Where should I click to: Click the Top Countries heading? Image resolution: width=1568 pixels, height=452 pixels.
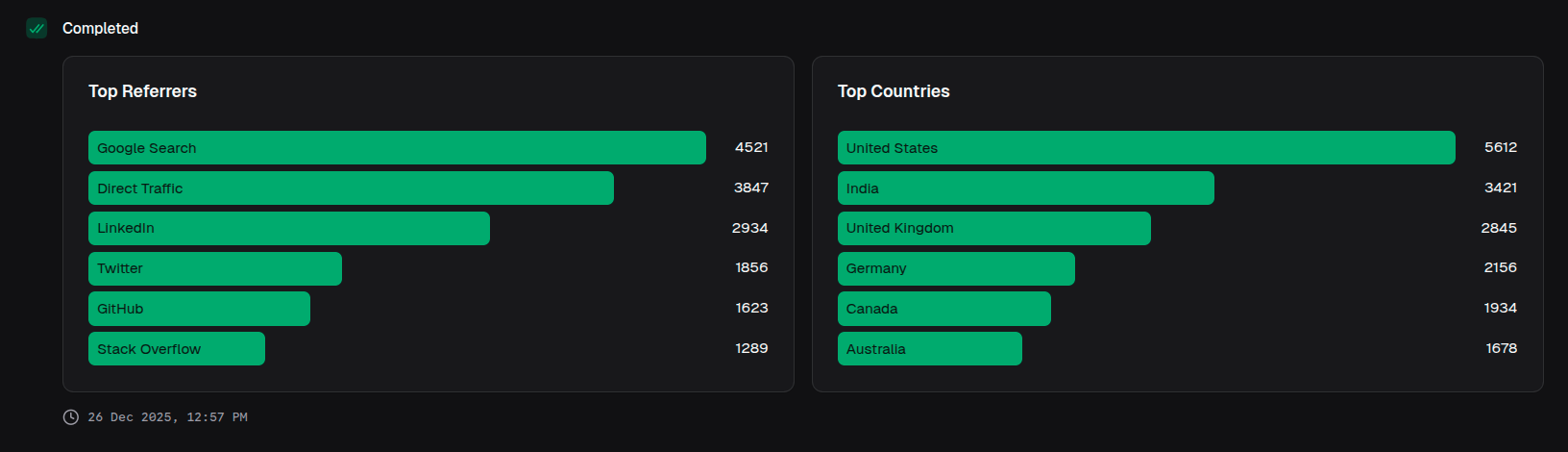tap(894, 91)
